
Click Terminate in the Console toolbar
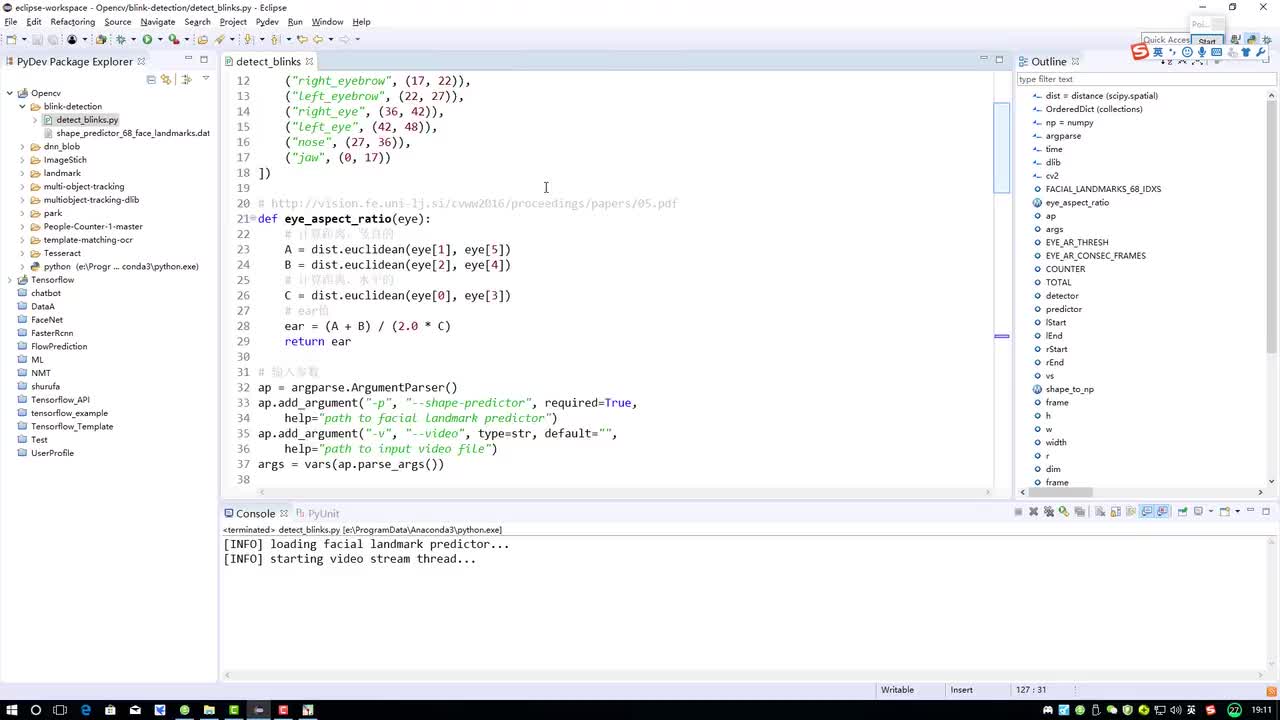[x=1018, y=512]
